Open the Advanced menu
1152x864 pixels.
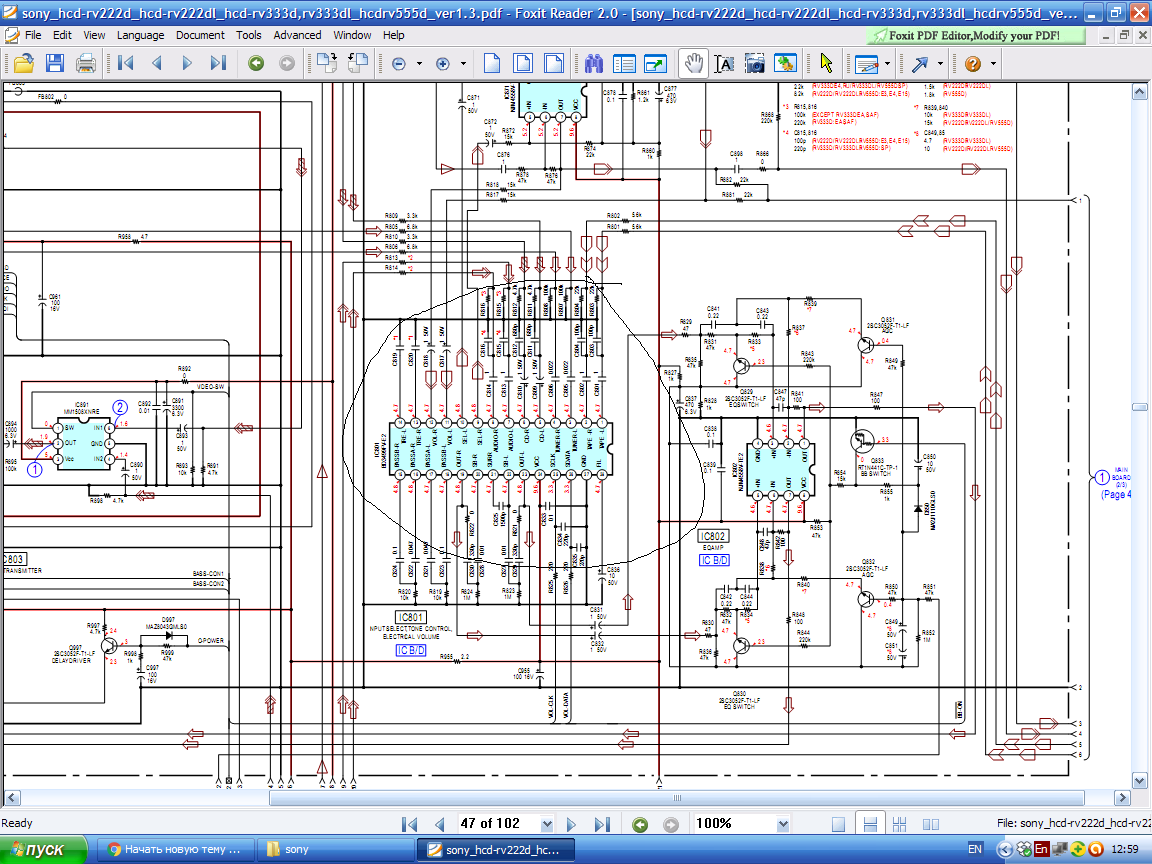tap(297, 35)
